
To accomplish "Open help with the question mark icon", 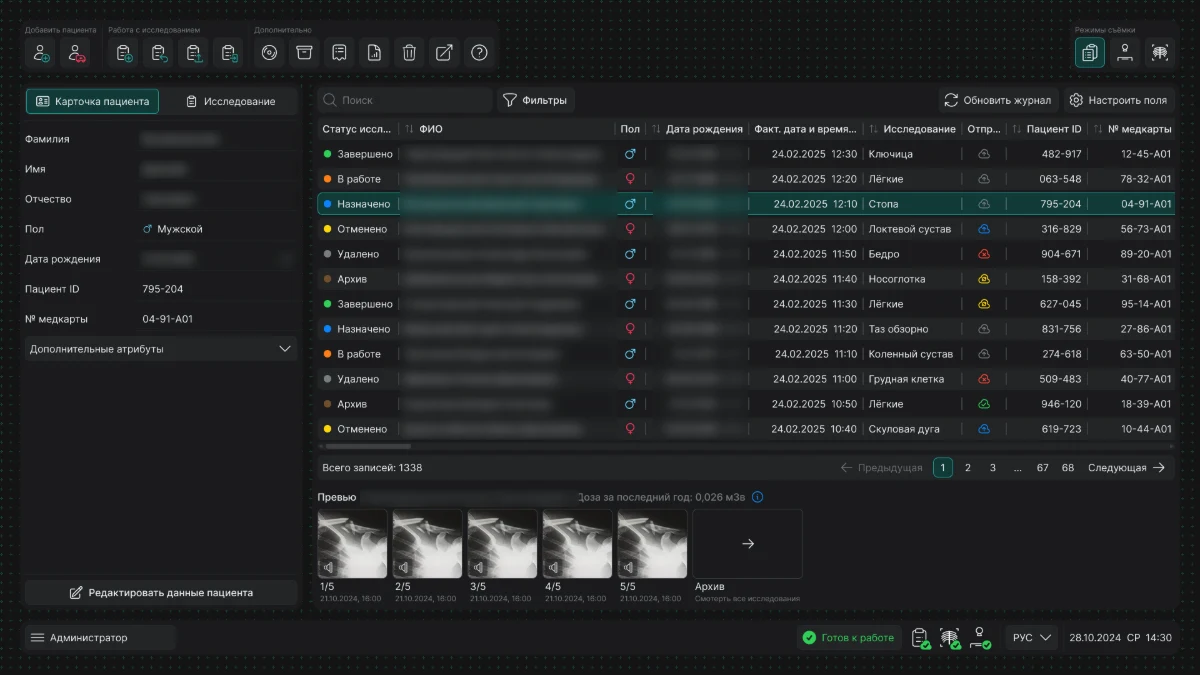I will point(480,53).
